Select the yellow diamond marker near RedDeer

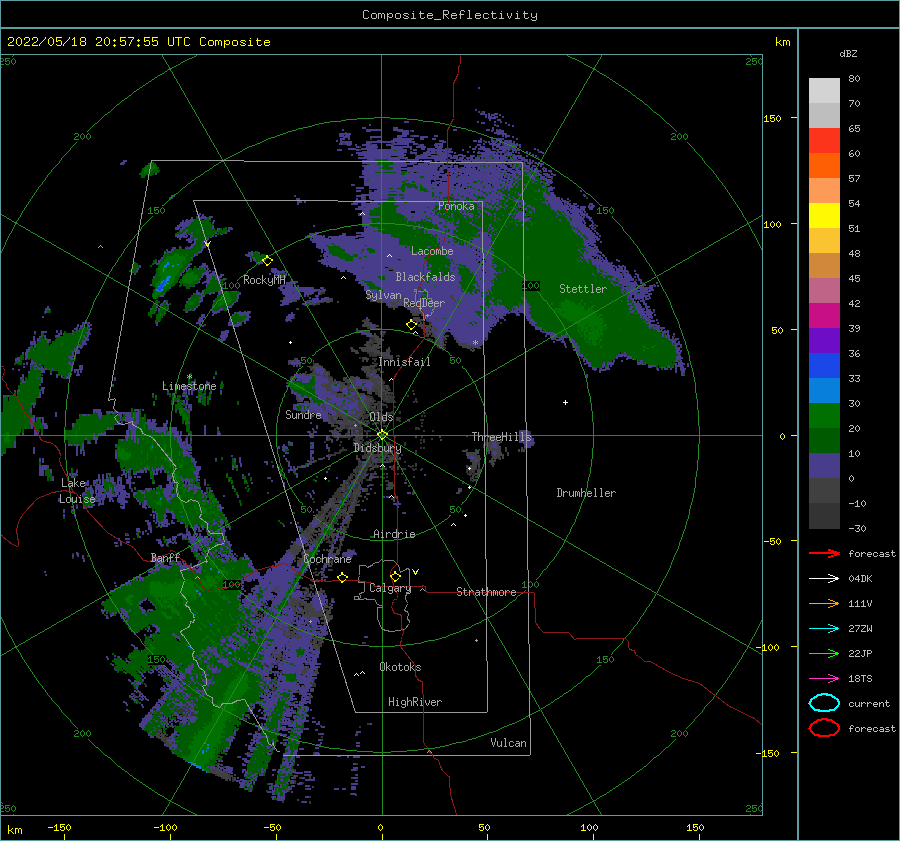click(411, 325)
